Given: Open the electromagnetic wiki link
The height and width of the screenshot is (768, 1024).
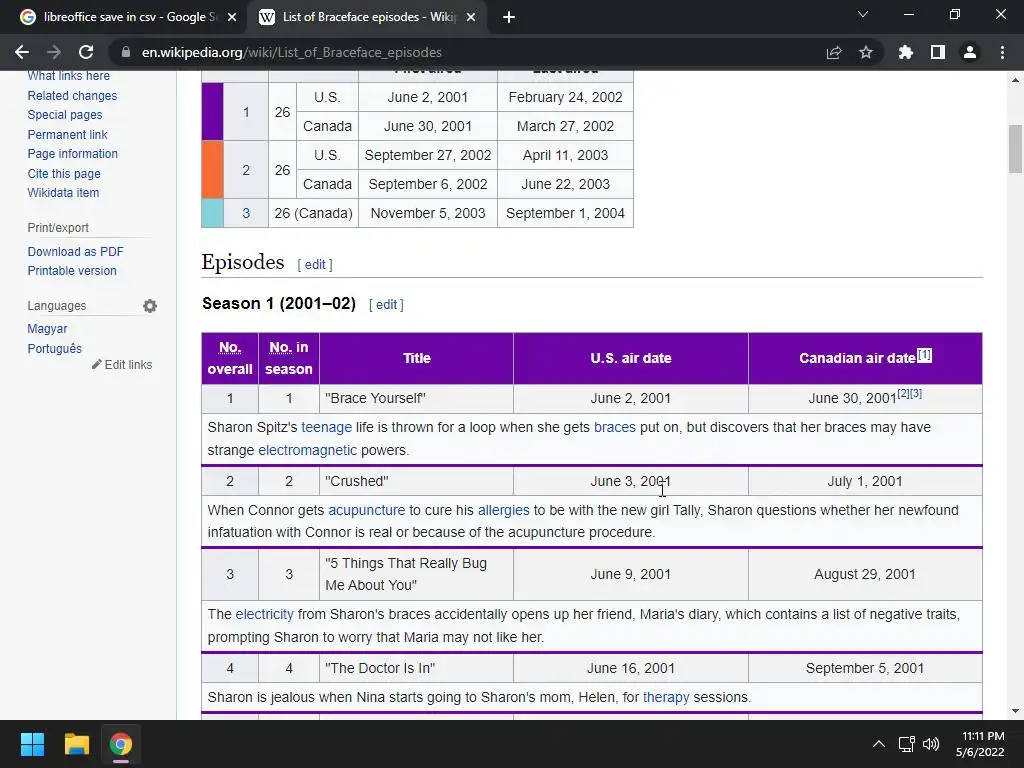Looking at the screenshot, I should [x=308, y=450].
